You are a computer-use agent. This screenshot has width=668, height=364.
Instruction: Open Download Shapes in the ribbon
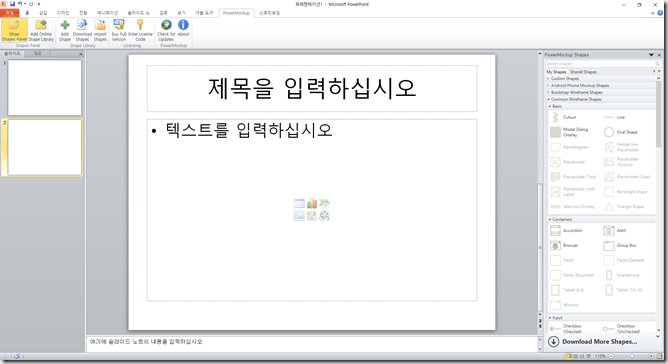click(82, 30)
